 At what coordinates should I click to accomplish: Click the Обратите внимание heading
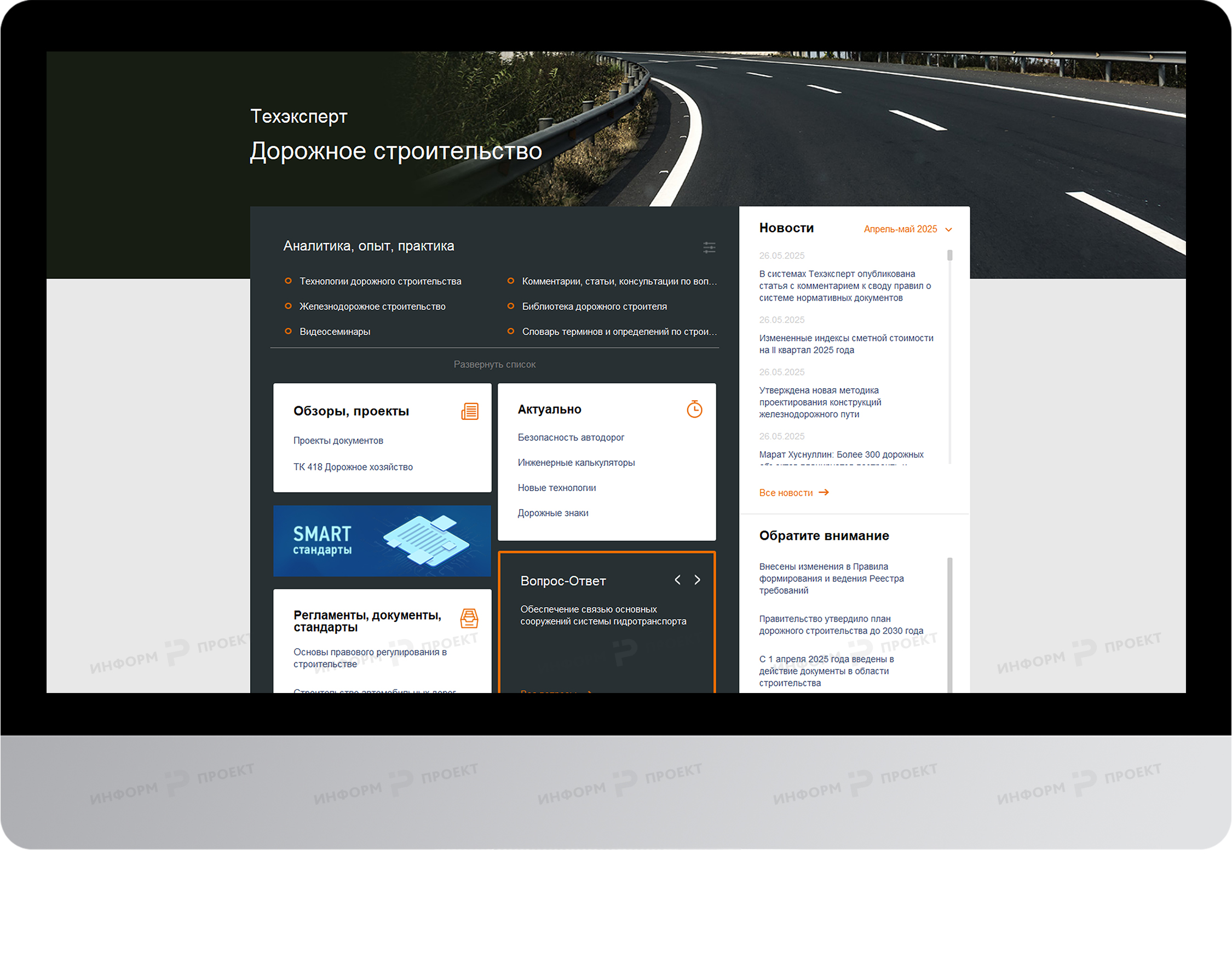(824, 536)
